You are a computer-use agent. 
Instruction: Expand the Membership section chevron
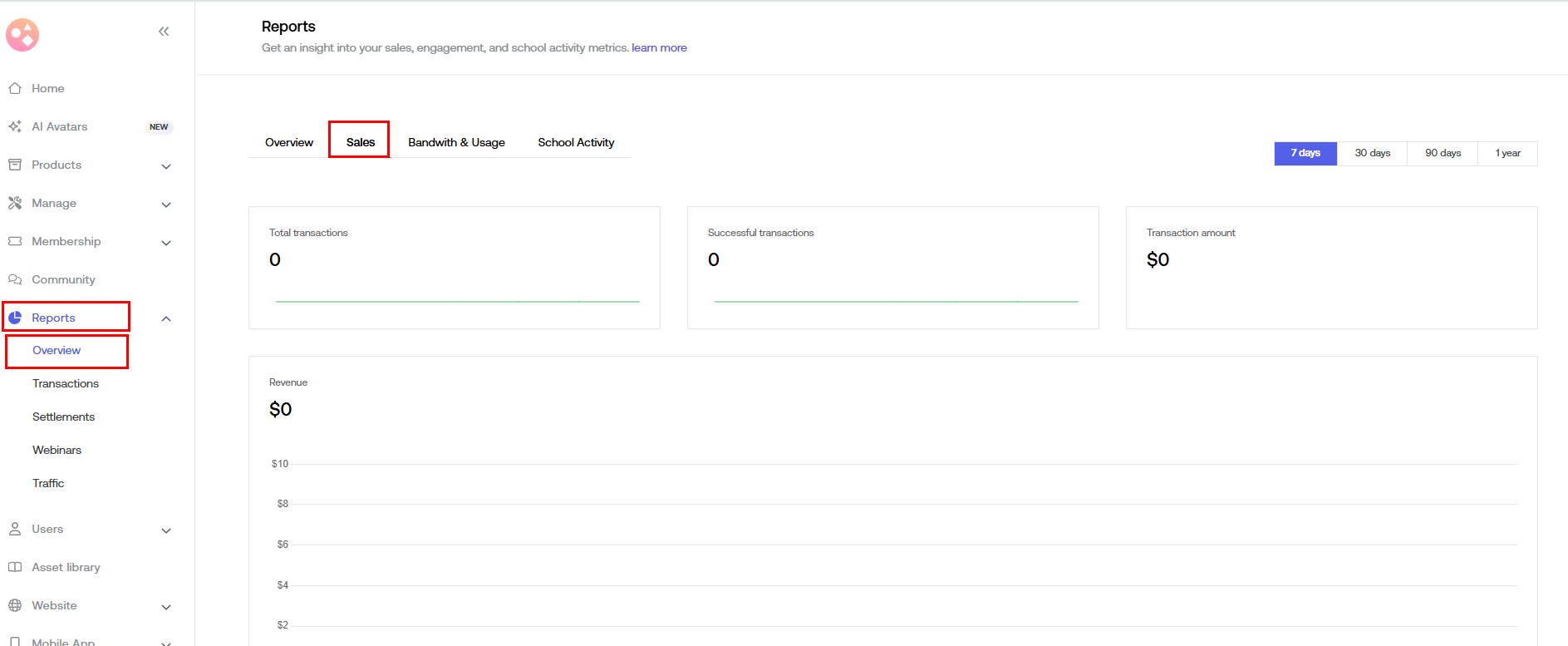pos(166,243)
